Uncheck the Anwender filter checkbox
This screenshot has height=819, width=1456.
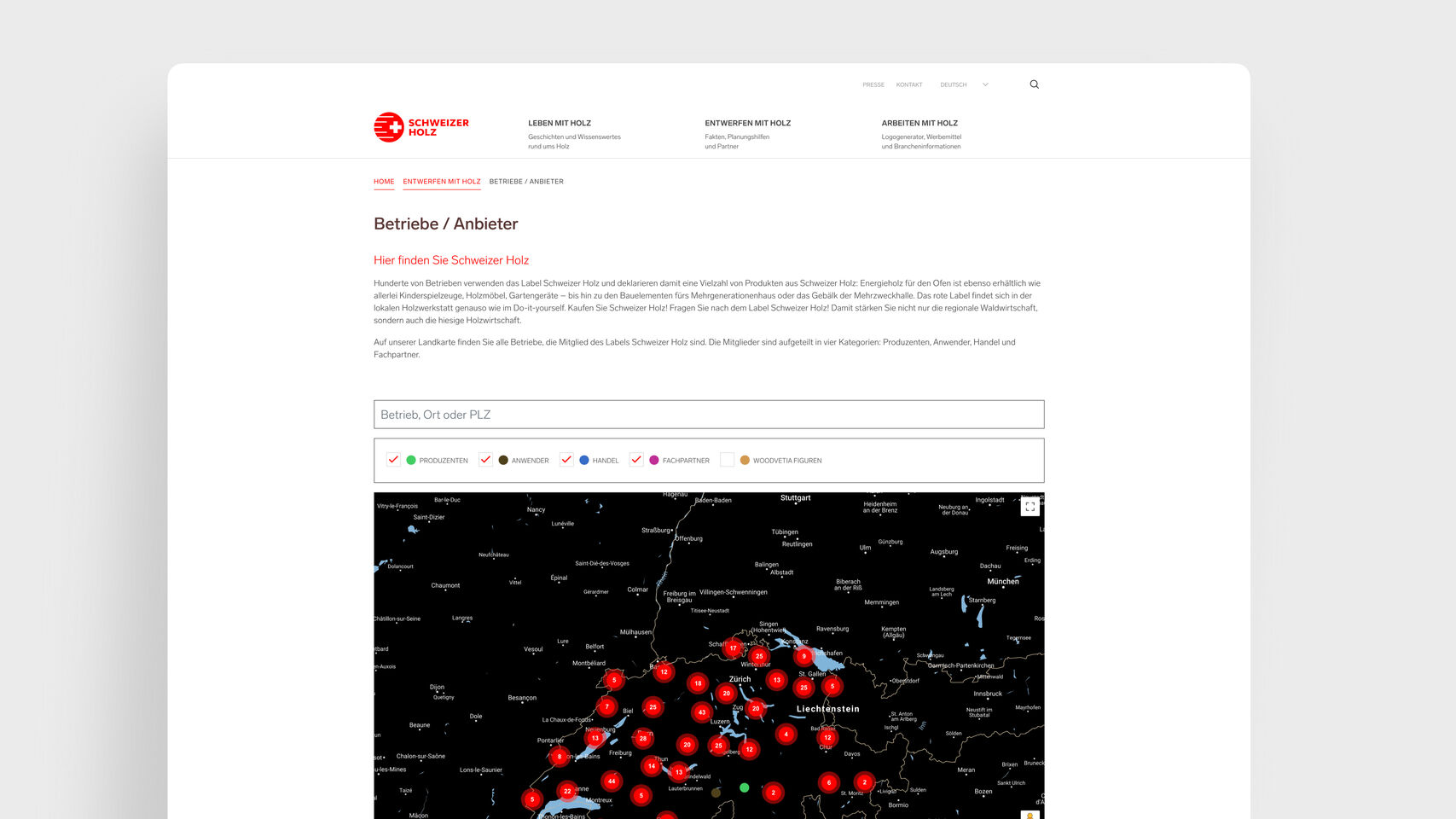(485, 460)
